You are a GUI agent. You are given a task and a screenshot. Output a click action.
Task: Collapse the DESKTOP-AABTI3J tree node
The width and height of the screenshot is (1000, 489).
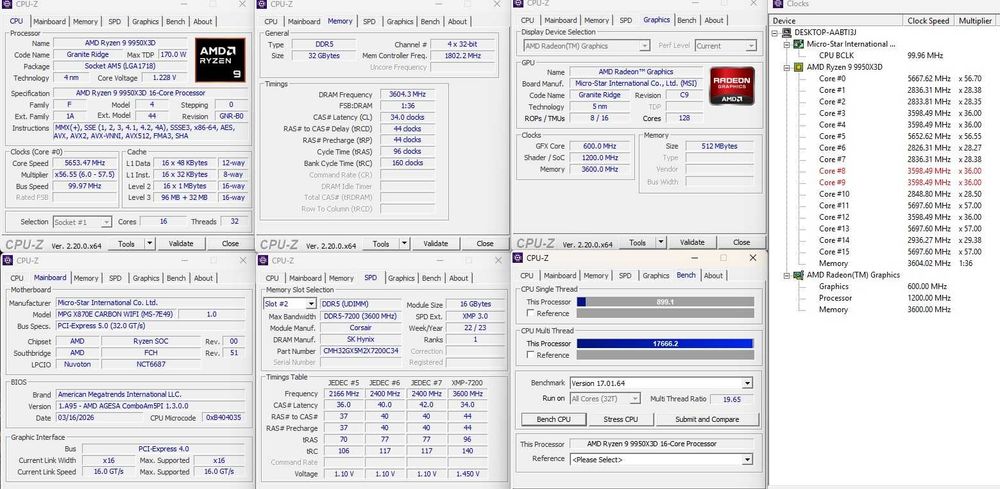(x=776, y=33)
